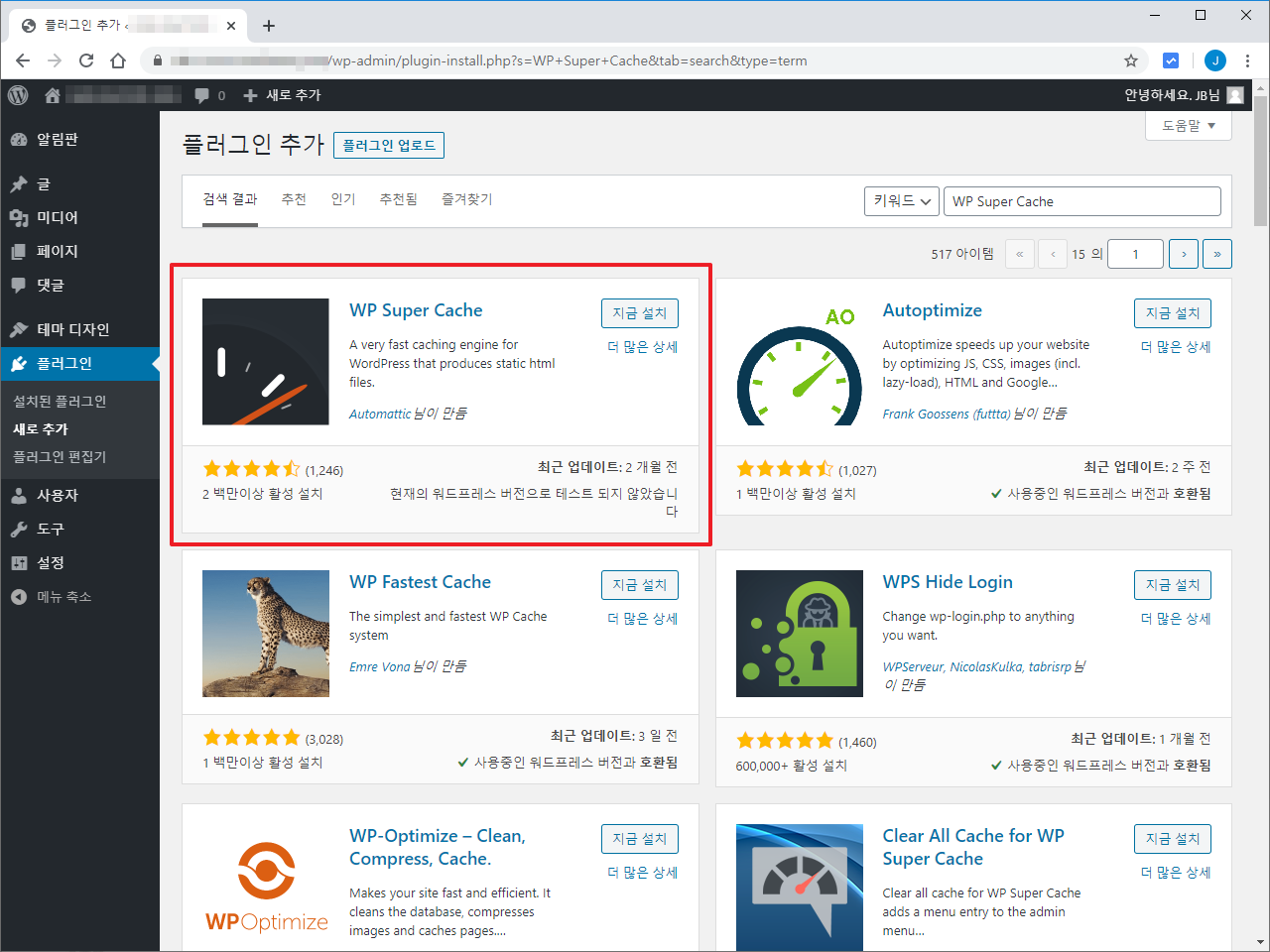This screenshot has width=1270, height=952.
Task: Go to next results page arrow
Action: tap(1184, 255)
